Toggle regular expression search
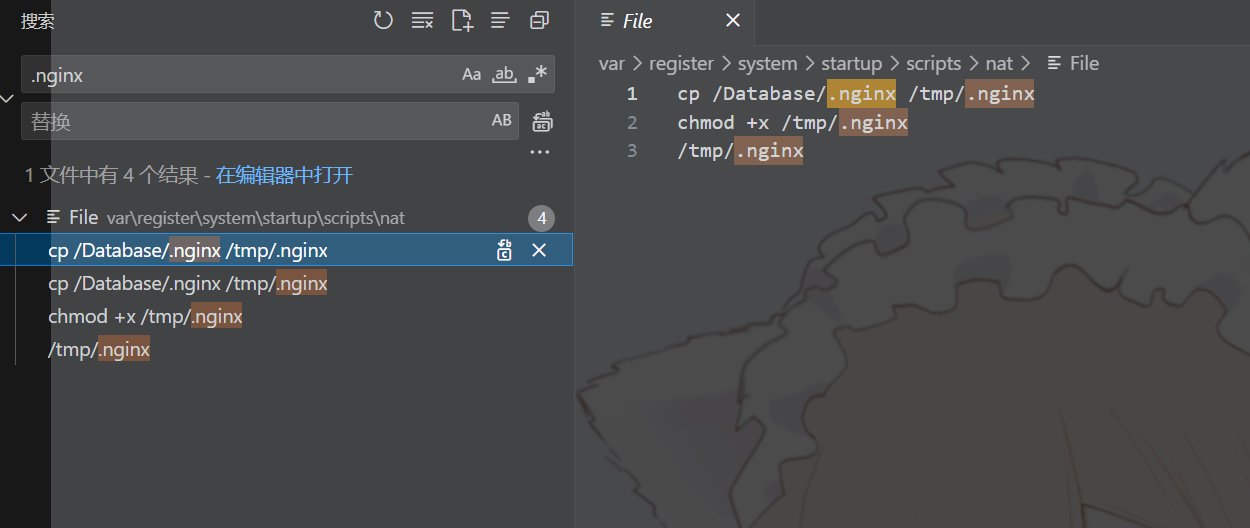Screen dimensions: 1250x528 (x=538, y=75)
